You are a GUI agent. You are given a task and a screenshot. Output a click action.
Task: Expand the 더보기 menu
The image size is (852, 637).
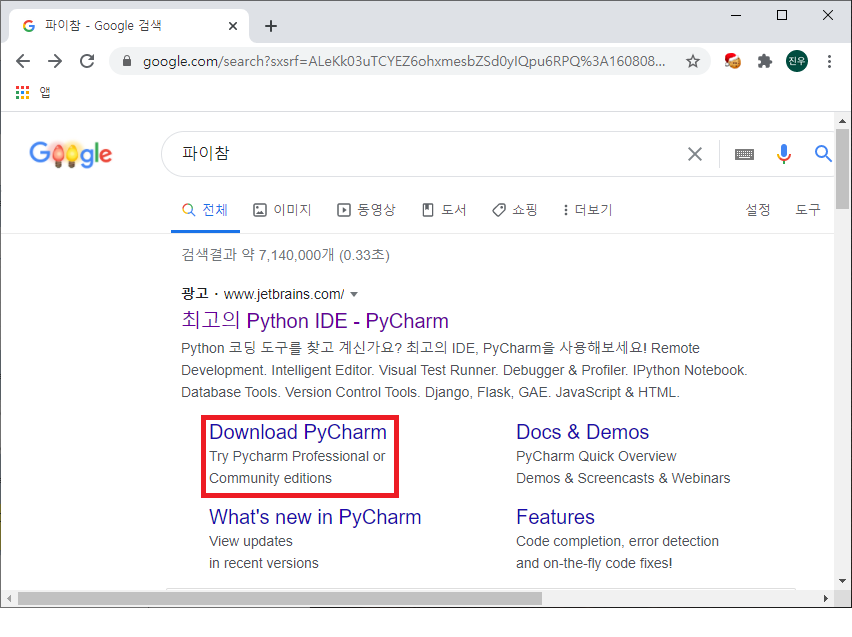[587, 210]
